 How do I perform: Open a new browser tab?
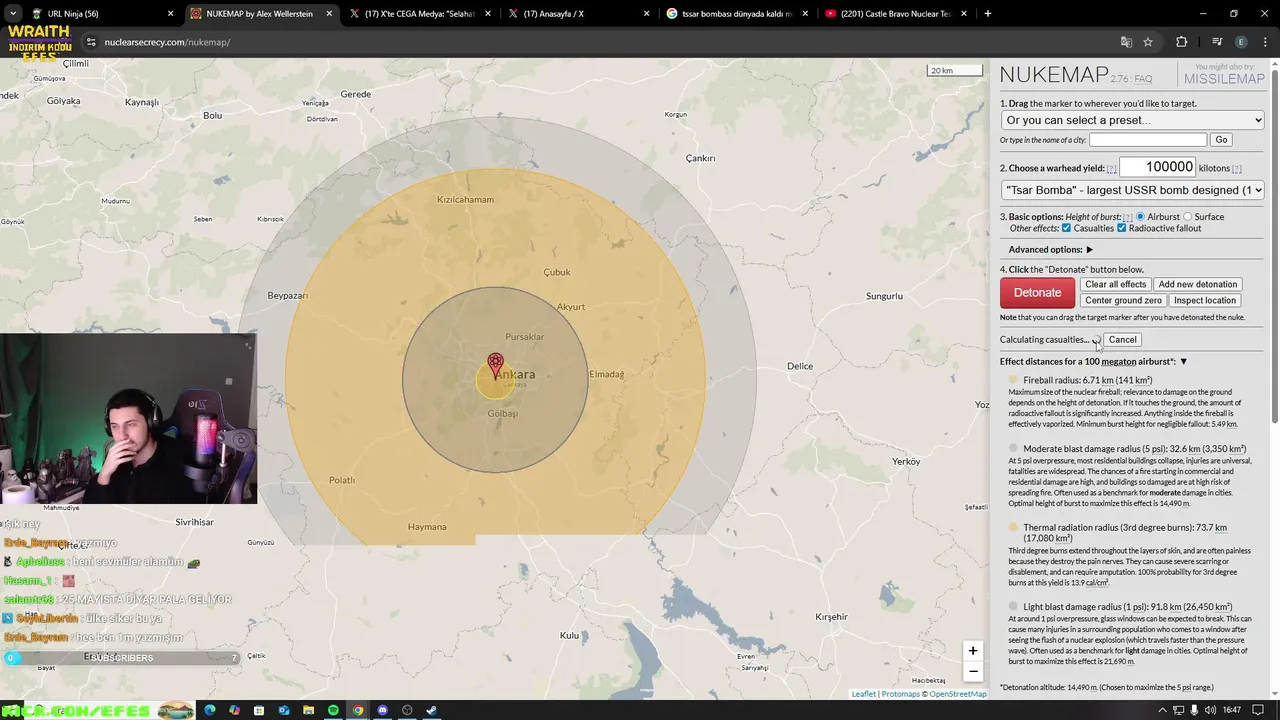(987, 14)
